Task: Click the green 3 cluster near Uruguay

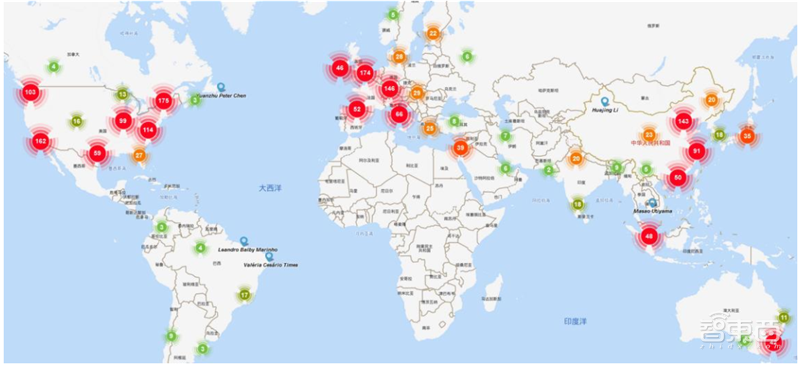Action: pyautogui.click(x=203, y=349)
